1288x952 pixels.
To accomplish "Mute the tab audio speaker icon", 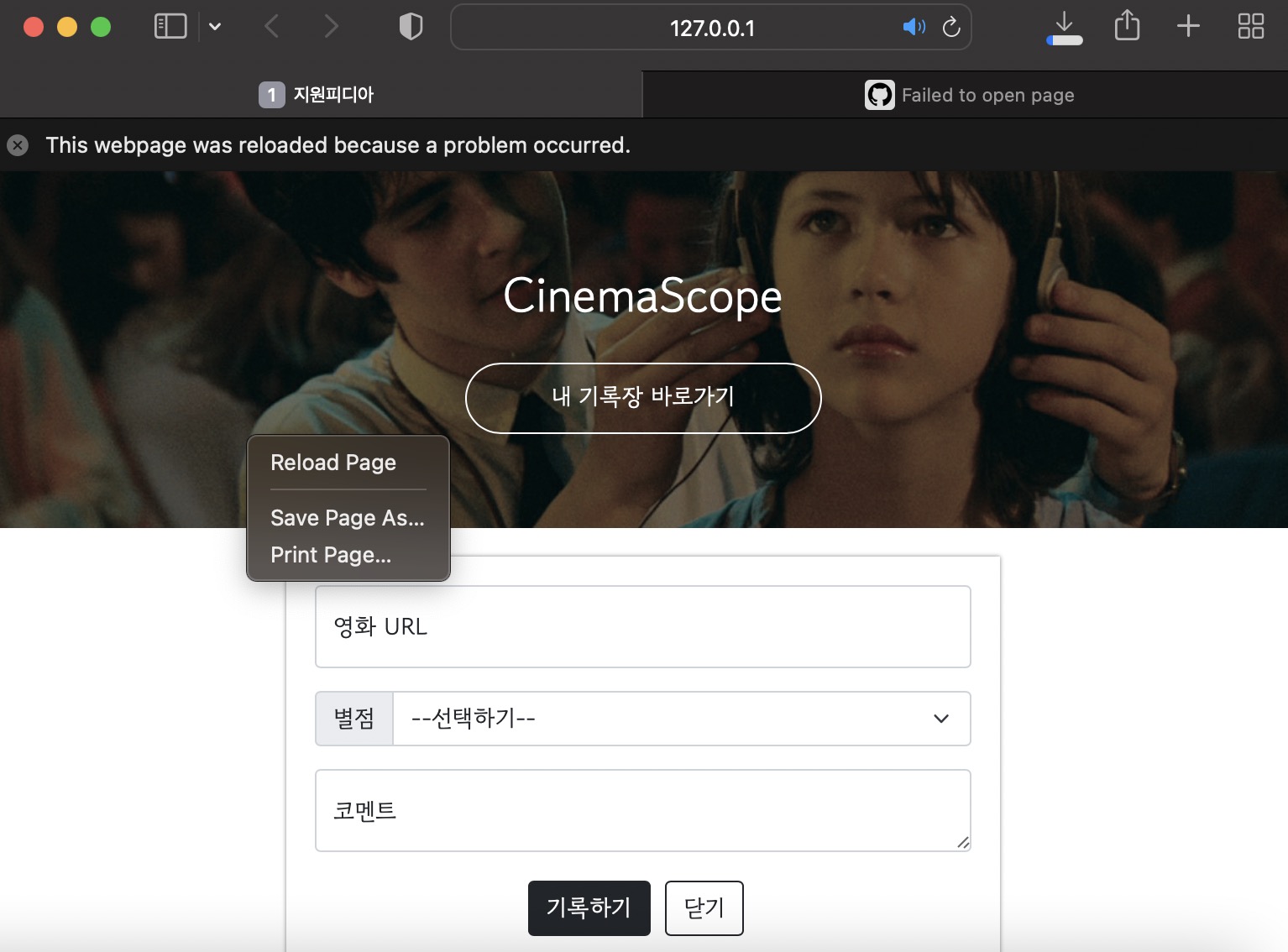I will [x=914, y=27].
